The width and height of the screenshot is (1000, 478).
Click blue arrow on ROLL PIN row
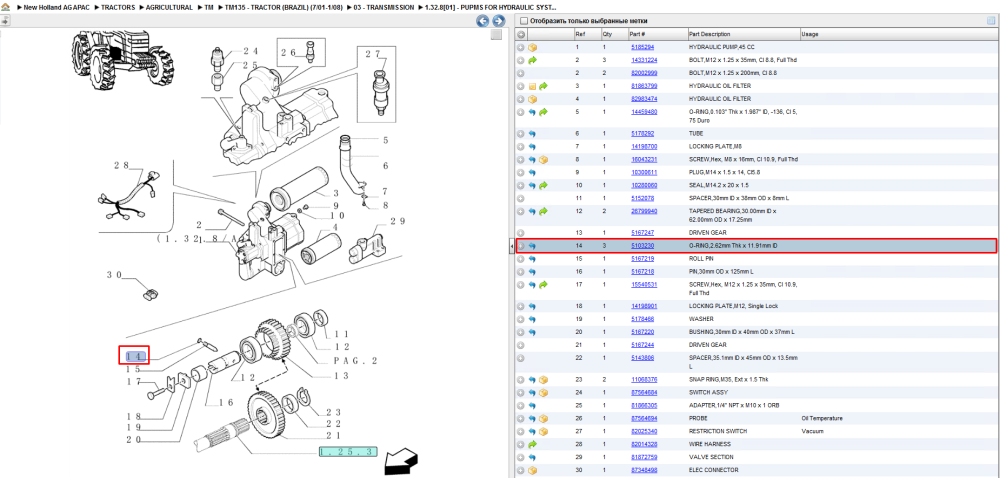point(532,259)
